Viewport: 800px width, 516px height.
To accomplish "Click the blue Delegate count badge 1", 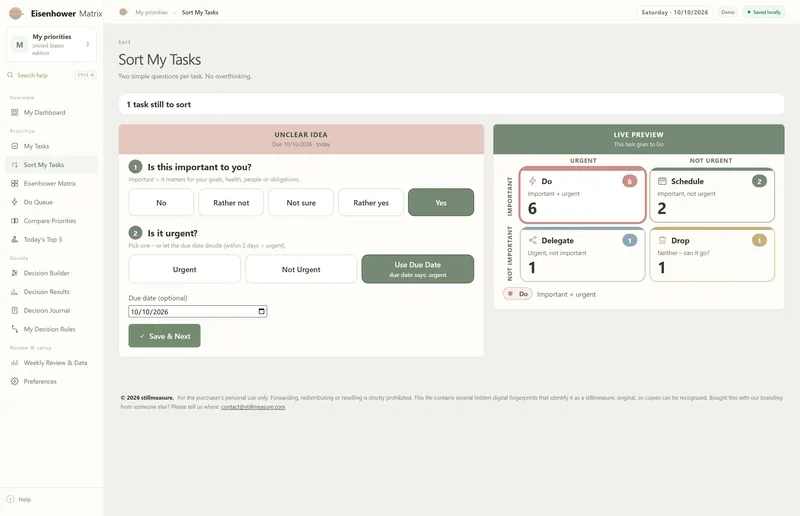I will click(x=630, y=240).
